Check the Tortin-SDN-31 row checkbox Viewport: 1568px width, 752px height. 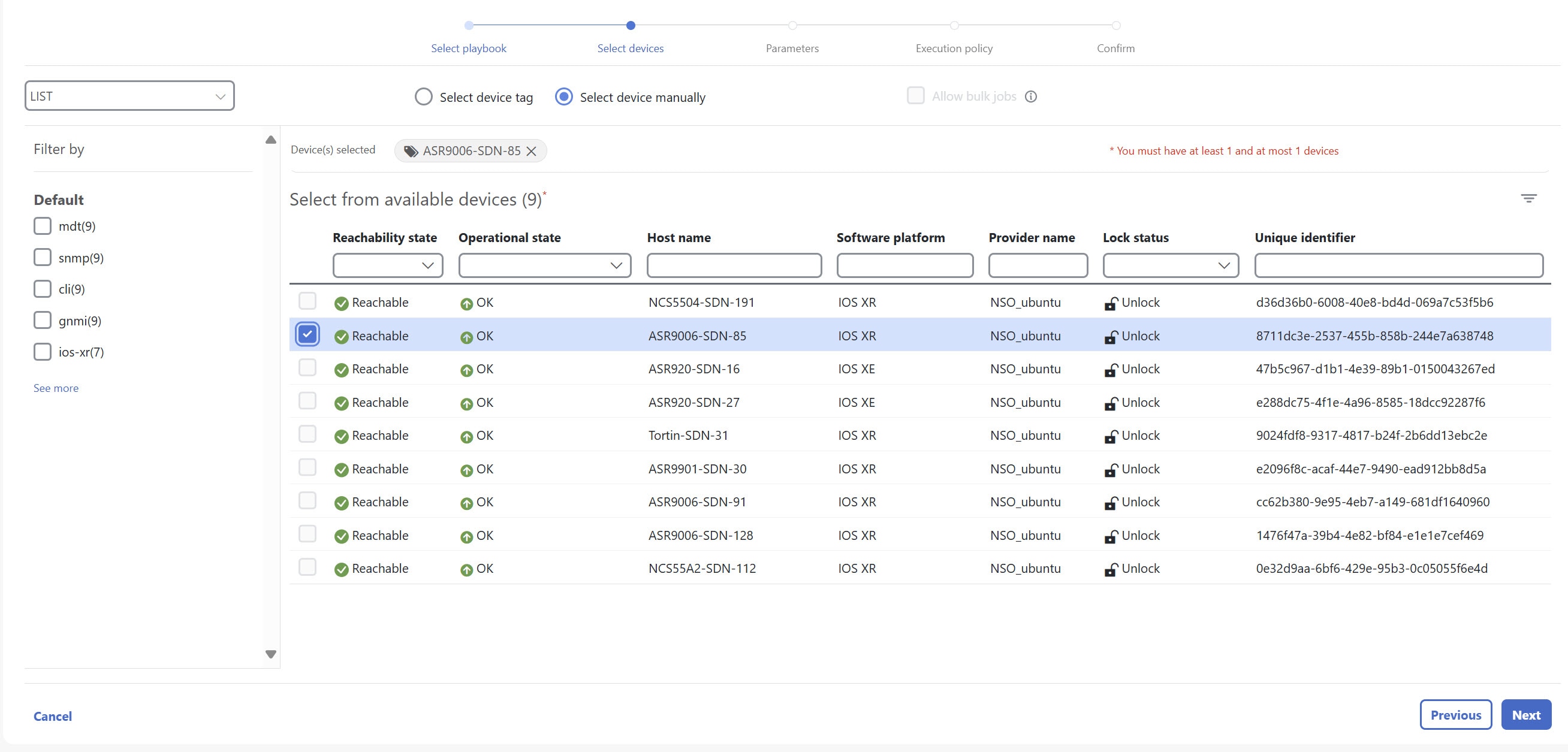307,434
